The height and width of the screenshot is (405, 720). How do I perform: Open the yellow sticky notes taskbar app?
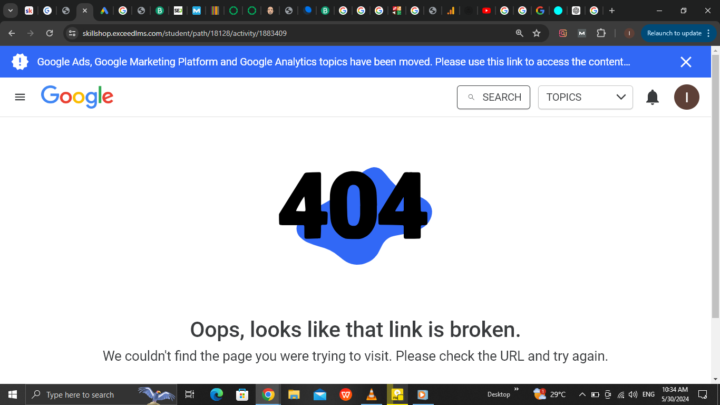397,394
